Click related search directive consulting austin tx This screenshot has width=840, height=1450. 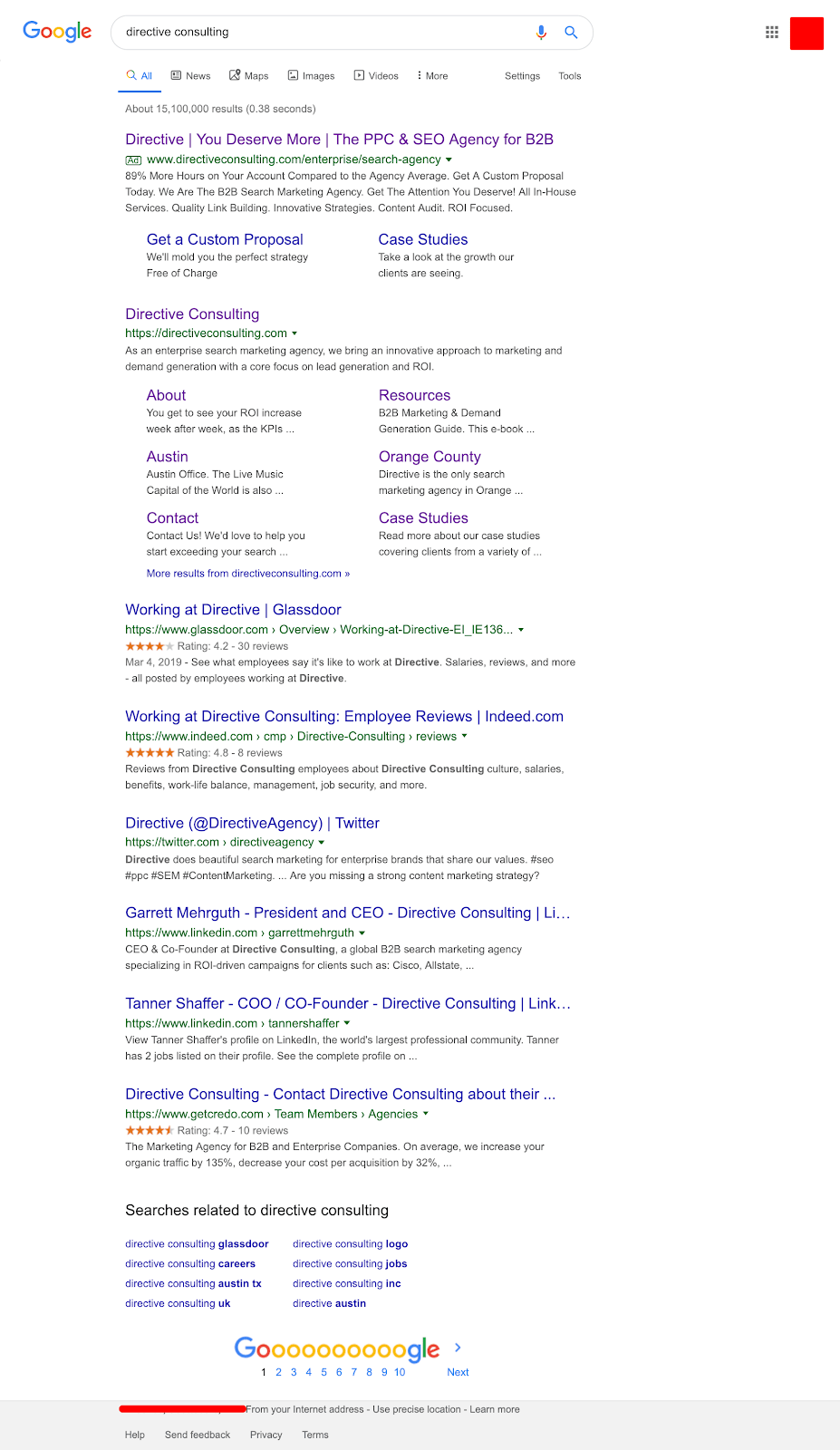[x=193, y=1284]
